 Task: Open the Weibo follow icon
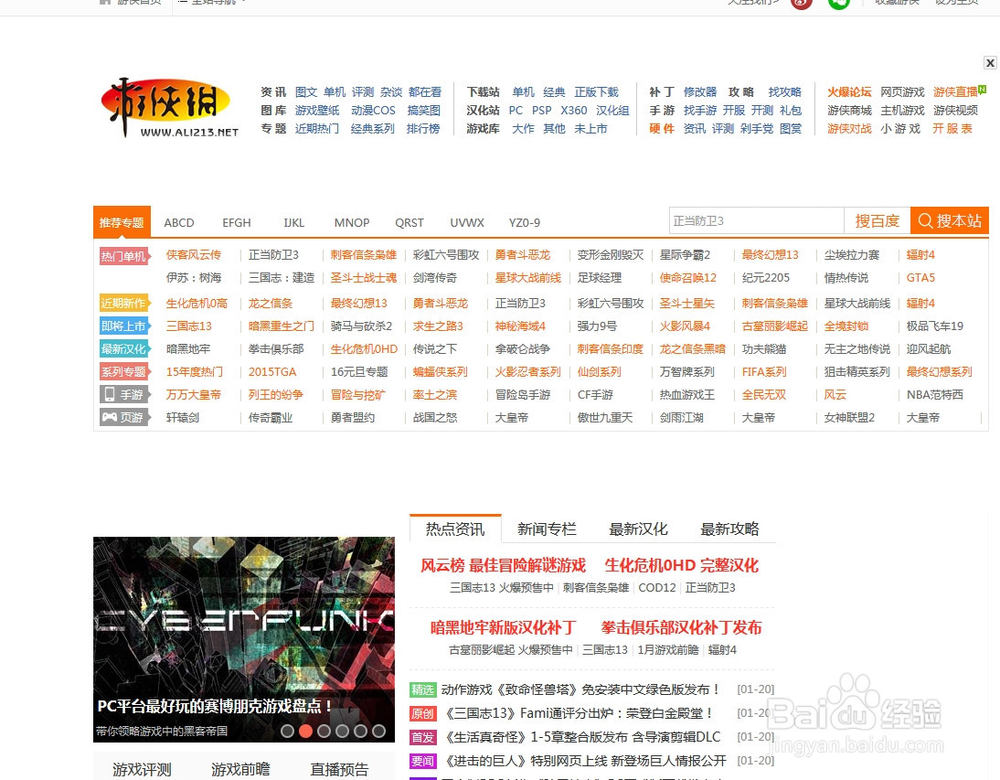802,3
